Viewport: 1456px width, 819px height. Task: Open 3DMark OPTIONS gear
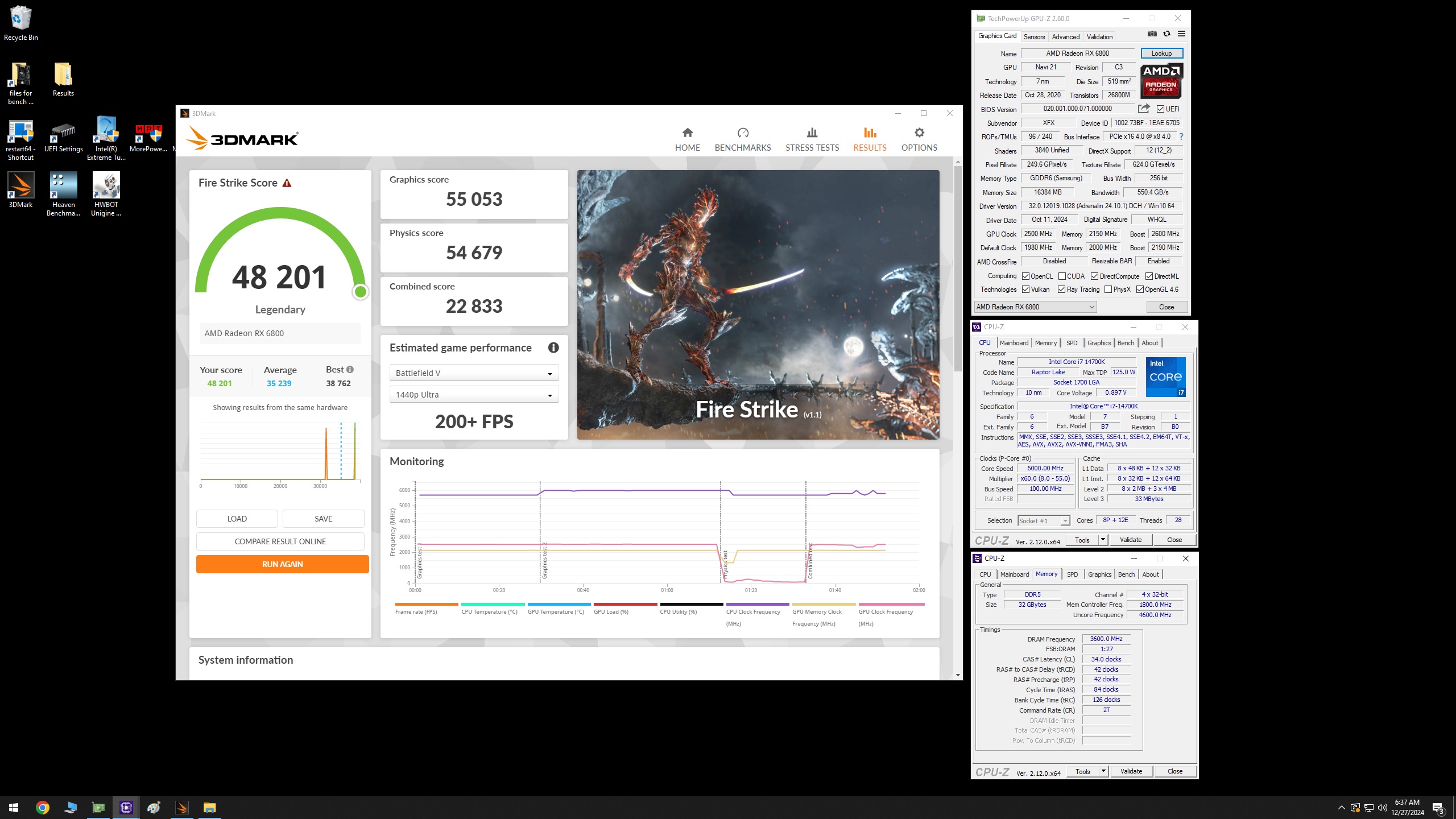(x=919, y=139)
